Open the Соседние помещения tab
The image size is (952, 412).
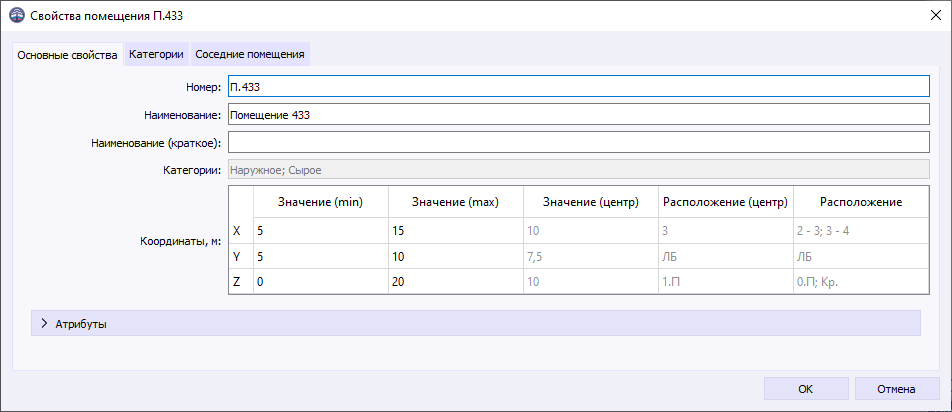(x=250, y=54)
